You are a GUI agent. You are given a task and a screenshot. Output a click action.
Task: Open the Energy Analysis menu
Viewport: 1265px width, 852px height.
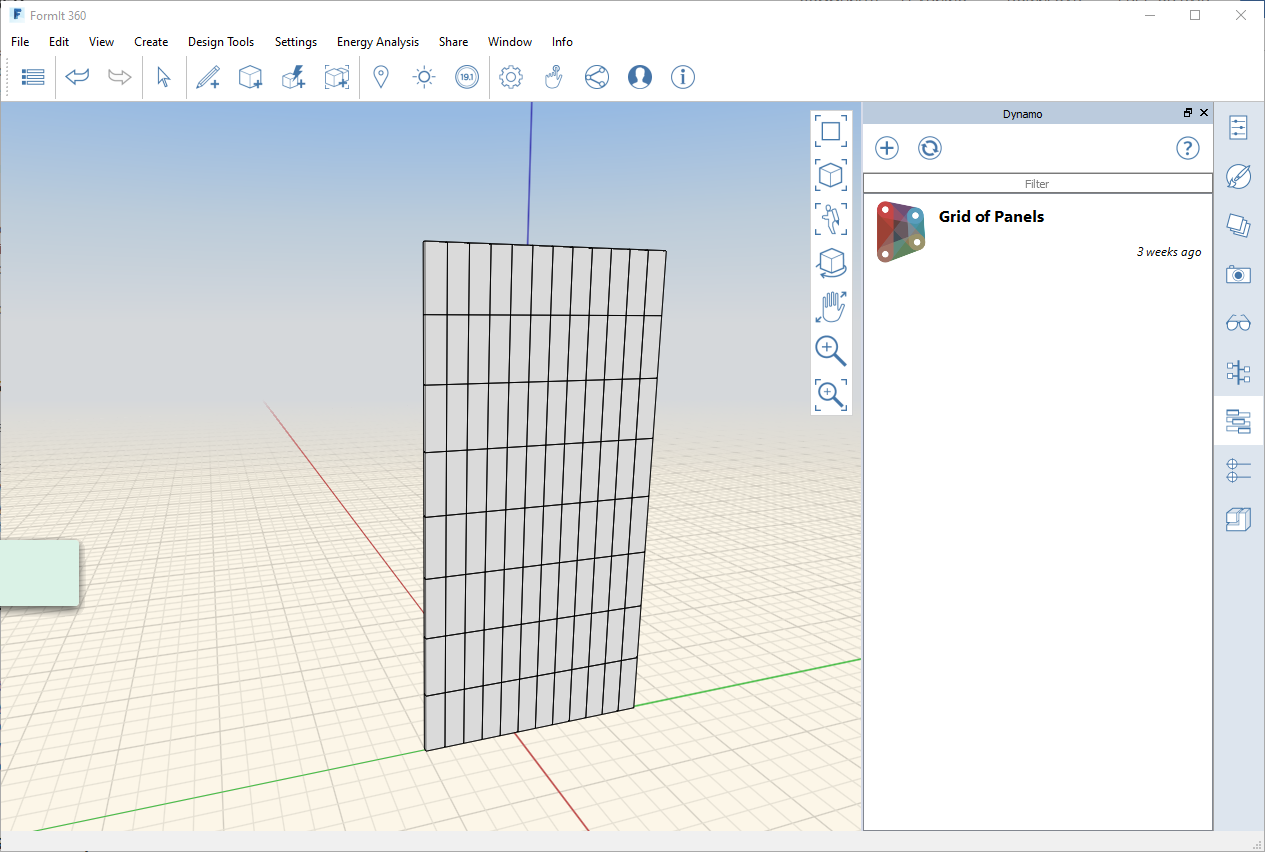(377, 42)
